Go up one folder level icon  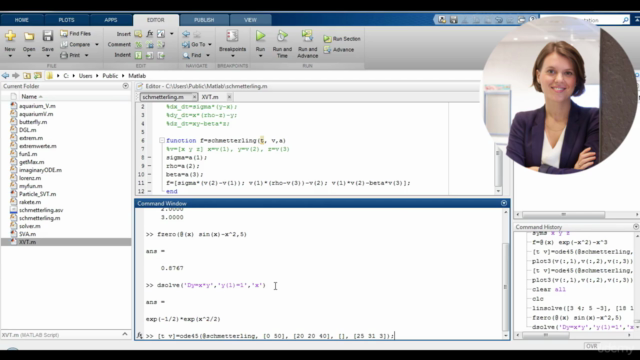27,76
